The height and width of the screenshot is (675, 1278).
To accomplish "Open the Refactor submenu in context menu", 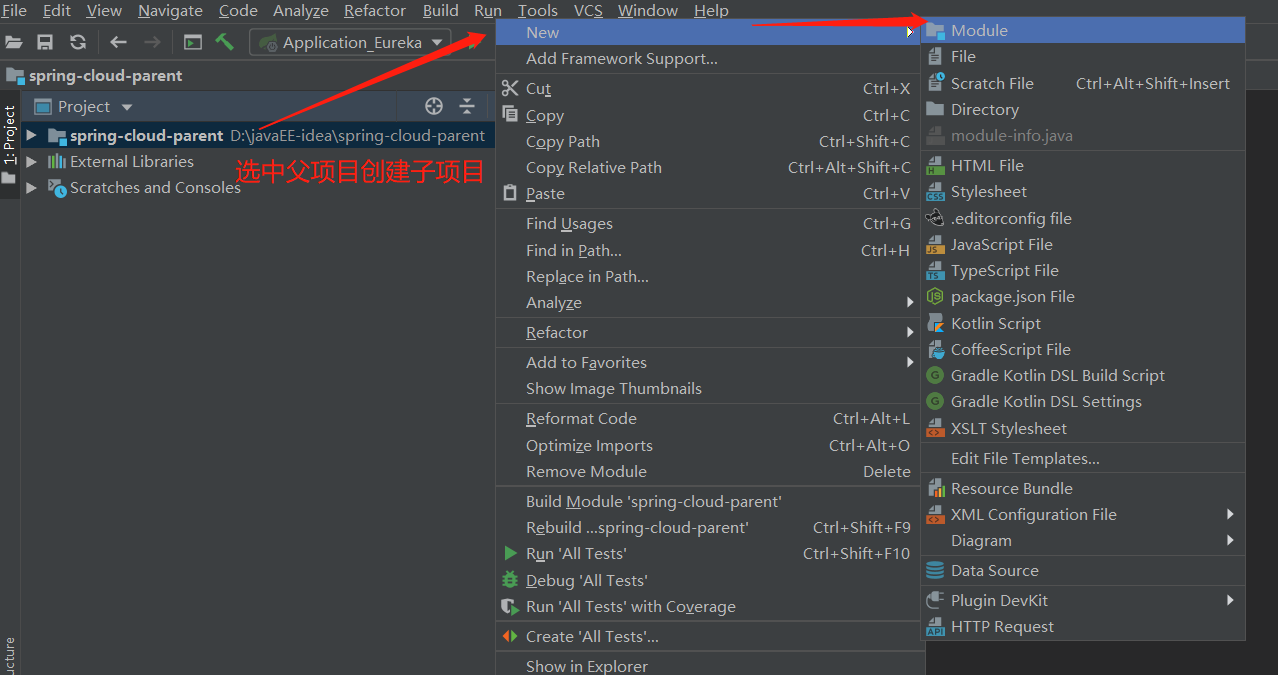I will (708, 333).
